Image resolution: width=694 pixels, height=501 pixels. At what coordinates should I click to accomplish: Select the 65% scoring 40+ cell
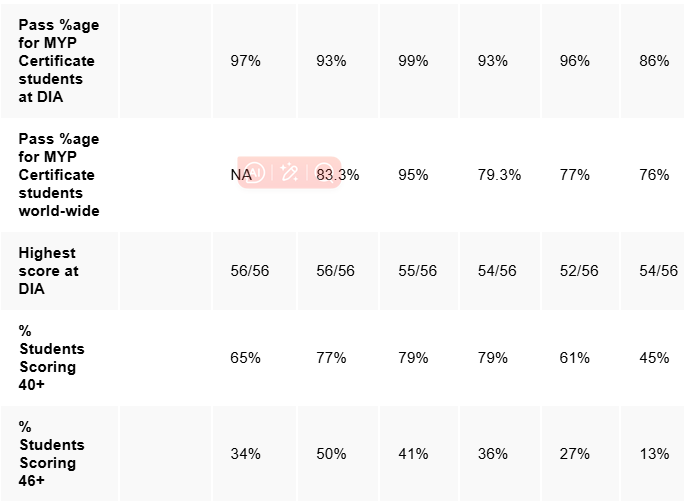[245, 358]
